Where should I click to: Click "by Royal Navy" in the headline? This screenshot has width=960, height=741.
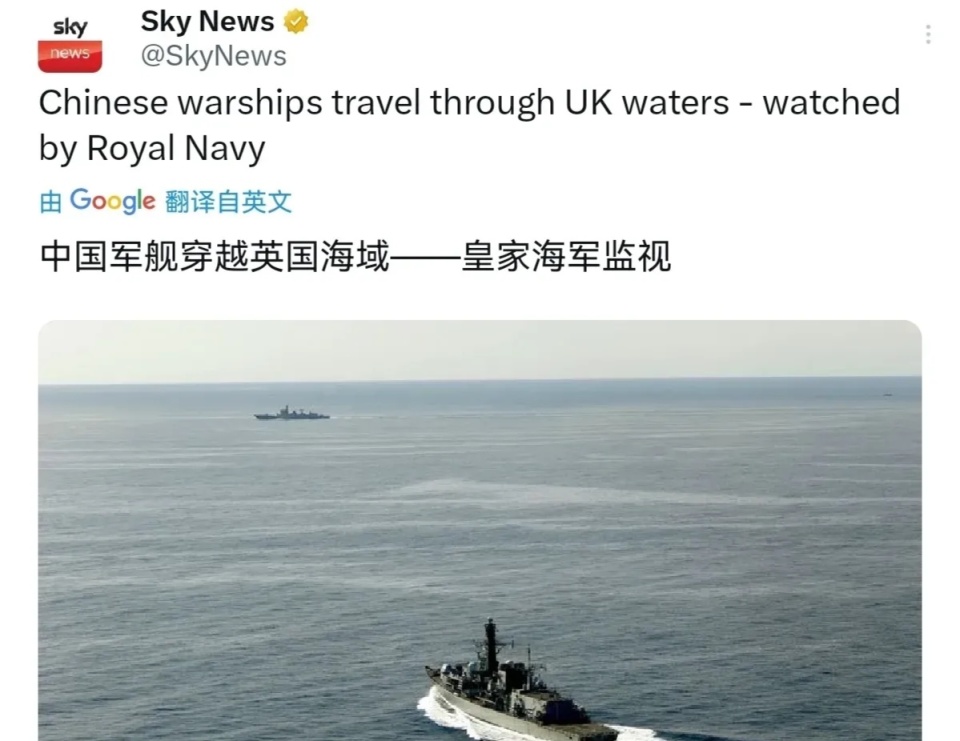click(x=152, y=148)
